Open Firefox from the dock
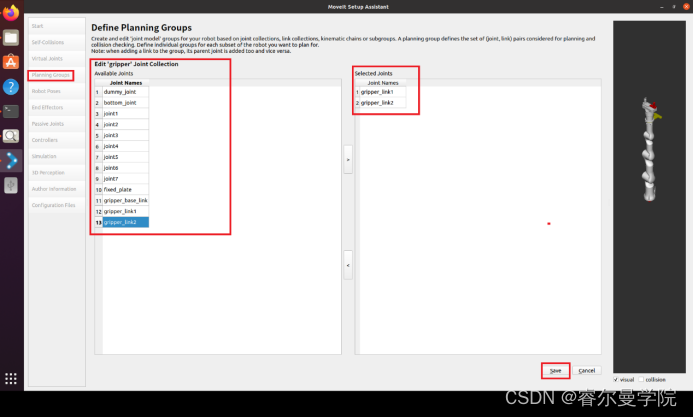The width and height of the screenshot is (693, 417). click(x=11, y=12)
